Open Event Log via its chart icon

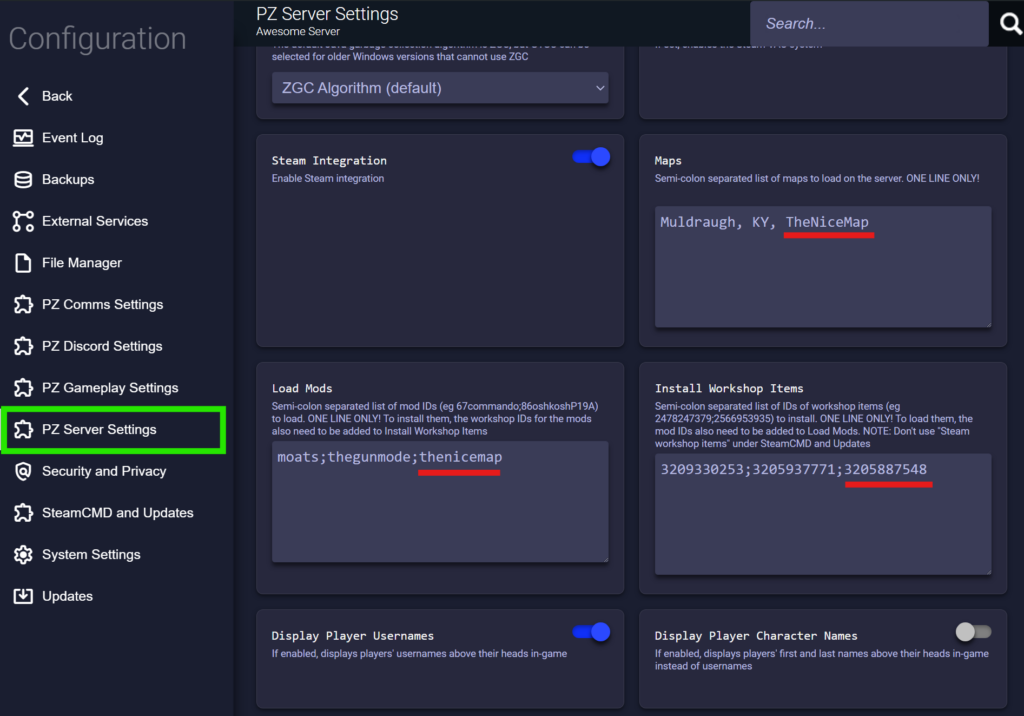pyautogui.click(x=23, y=138)
